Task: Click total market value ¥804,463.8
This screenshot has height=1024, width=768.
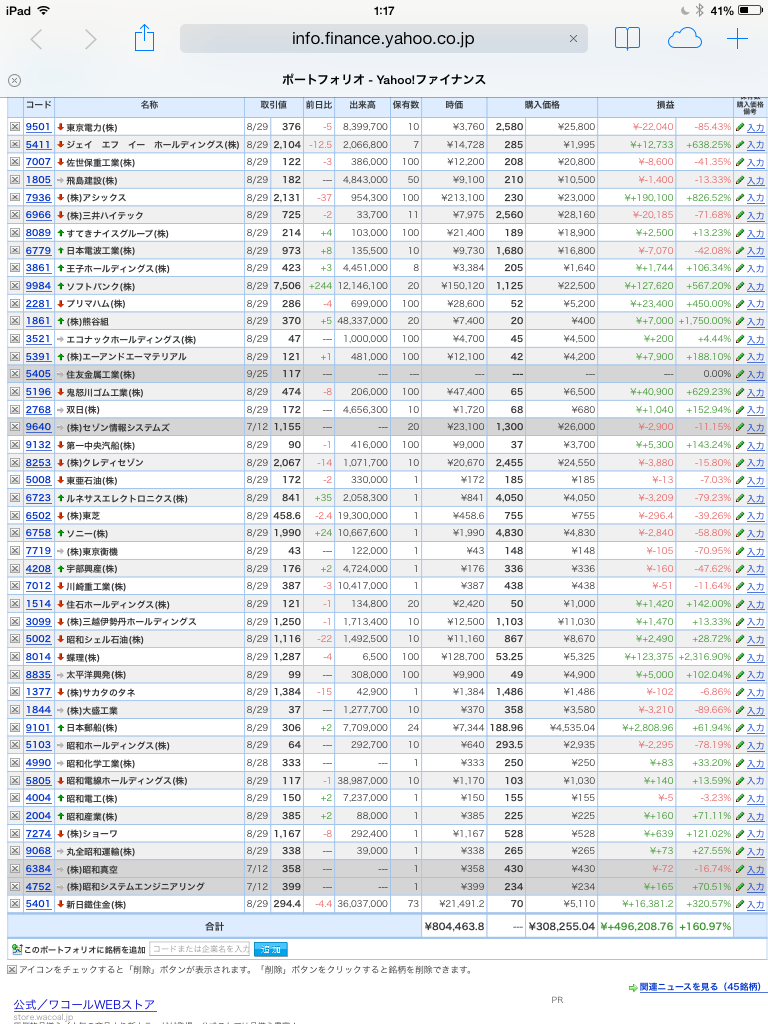Action: point(455,926)
